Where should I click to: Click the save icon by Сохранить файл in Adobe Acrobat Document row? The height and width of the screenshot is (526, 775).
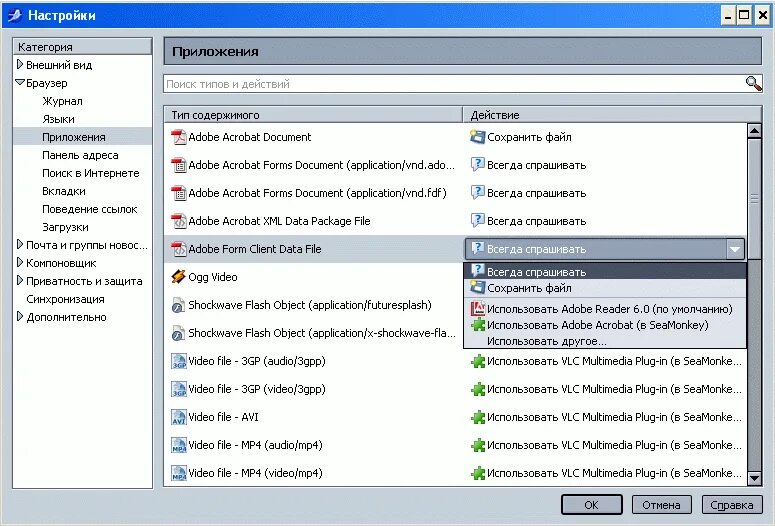click(477, 137)
